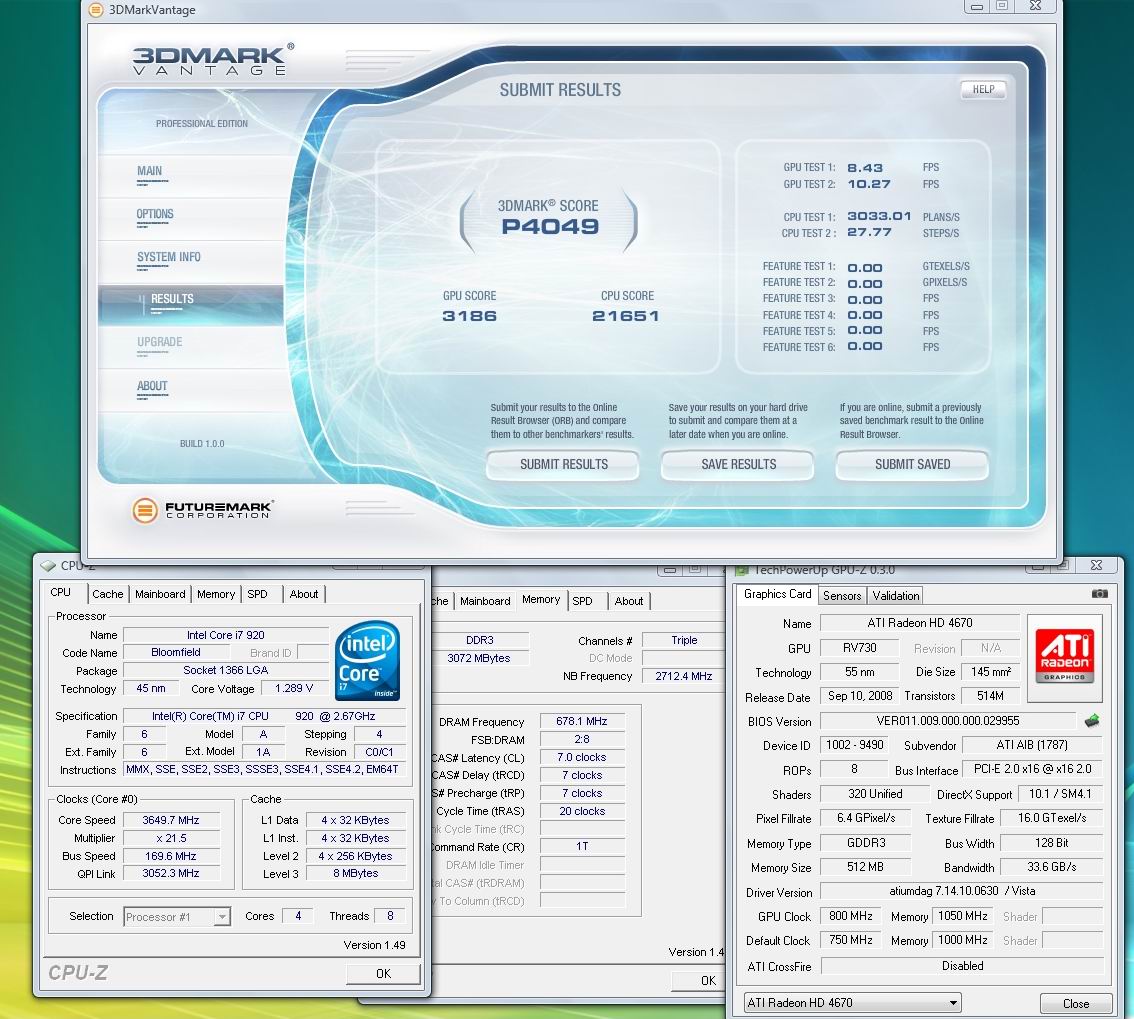Click the ATI Radeon Graphics logo
Screen dimensions: 1134x1019
1065,657
